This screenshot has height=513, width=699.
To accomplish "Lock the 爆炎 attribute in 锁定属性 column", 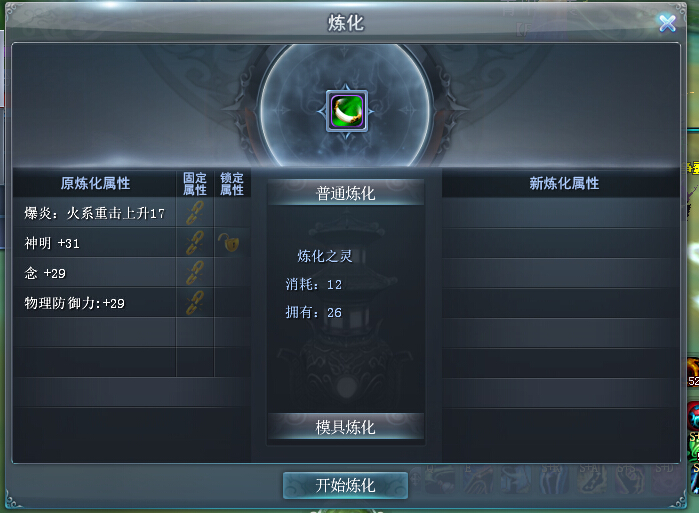I will pos(232,213).
